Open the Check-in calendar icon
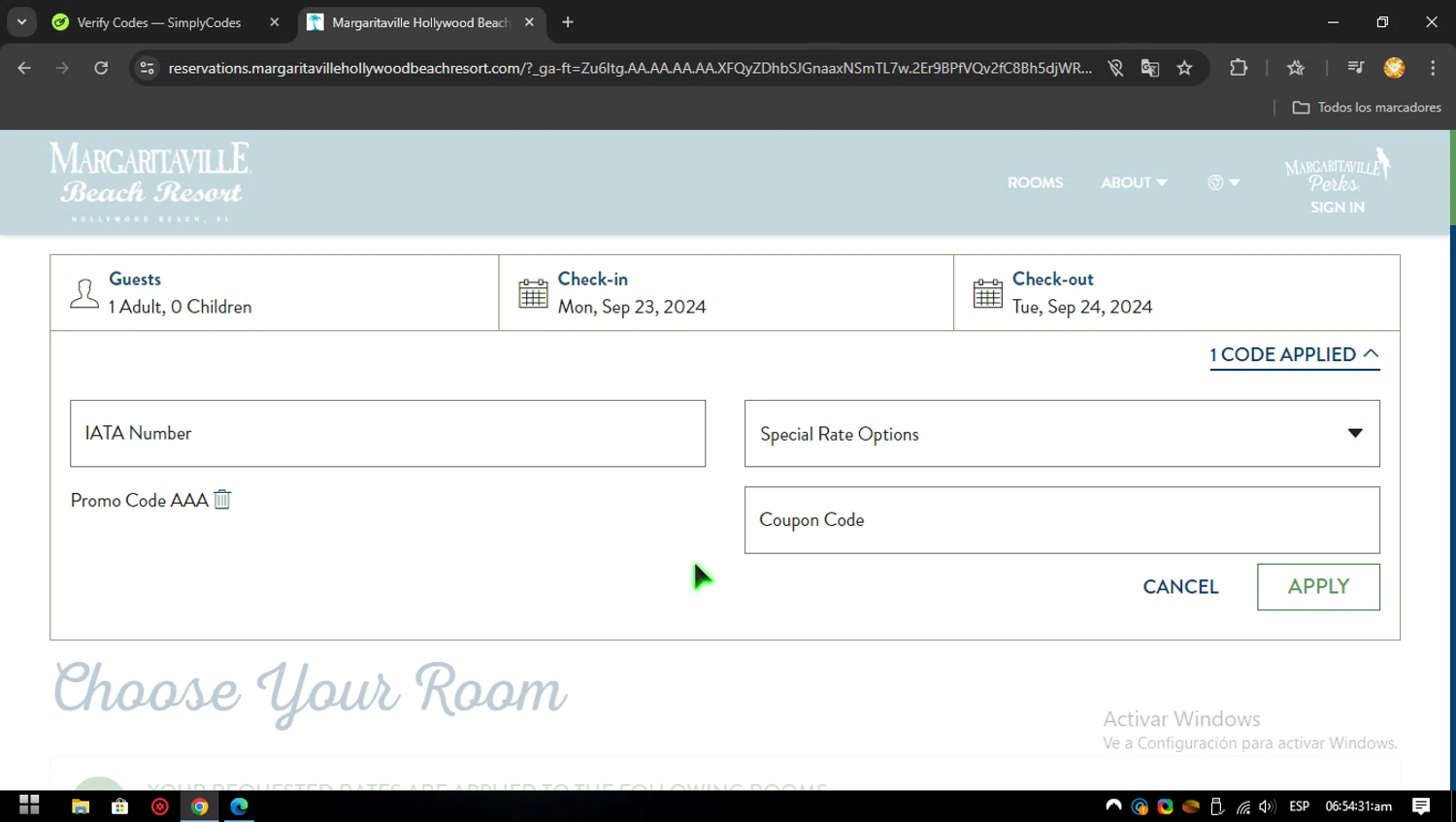Viewport: 1456px width, 822px height. tap(533, 293)
